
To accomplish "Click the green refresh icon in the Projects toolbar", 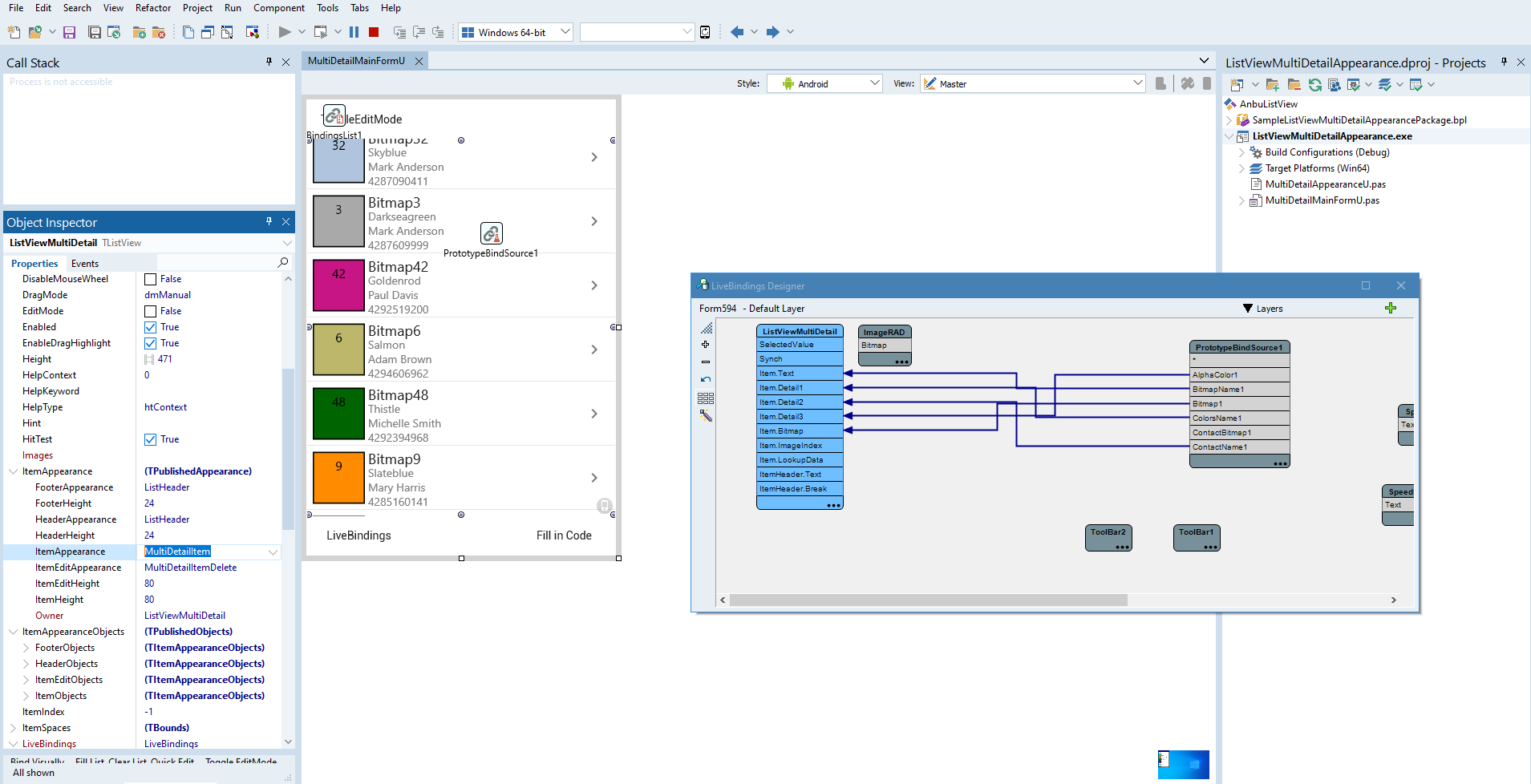I will click(x=1315, y=84).
